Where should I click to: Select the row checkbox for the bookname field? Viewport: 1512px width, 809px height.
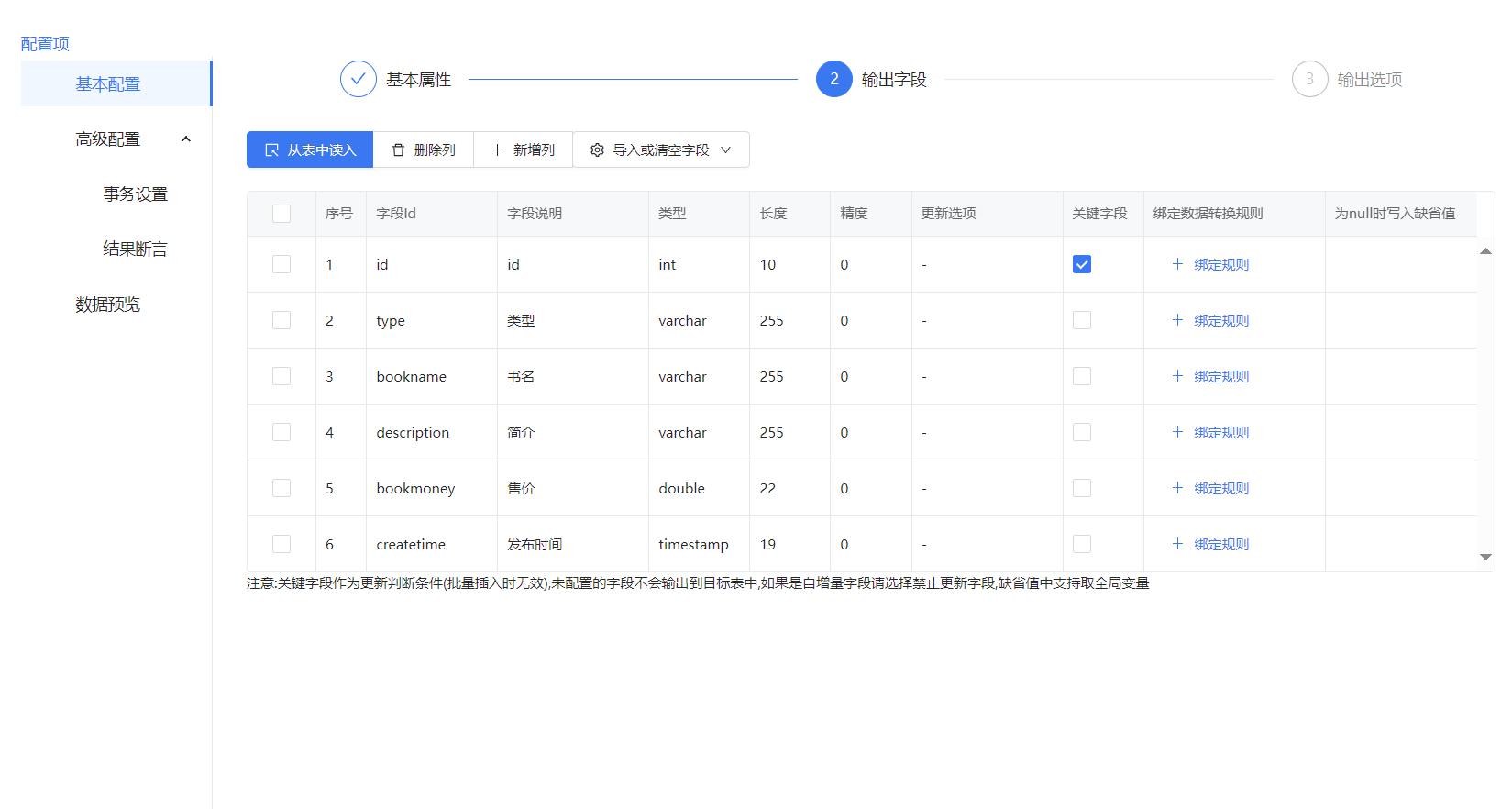tap(281, 376)
